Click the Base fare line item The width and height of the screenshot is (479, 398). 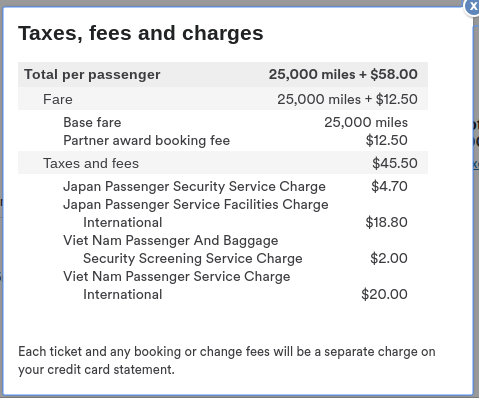(92, 122)
